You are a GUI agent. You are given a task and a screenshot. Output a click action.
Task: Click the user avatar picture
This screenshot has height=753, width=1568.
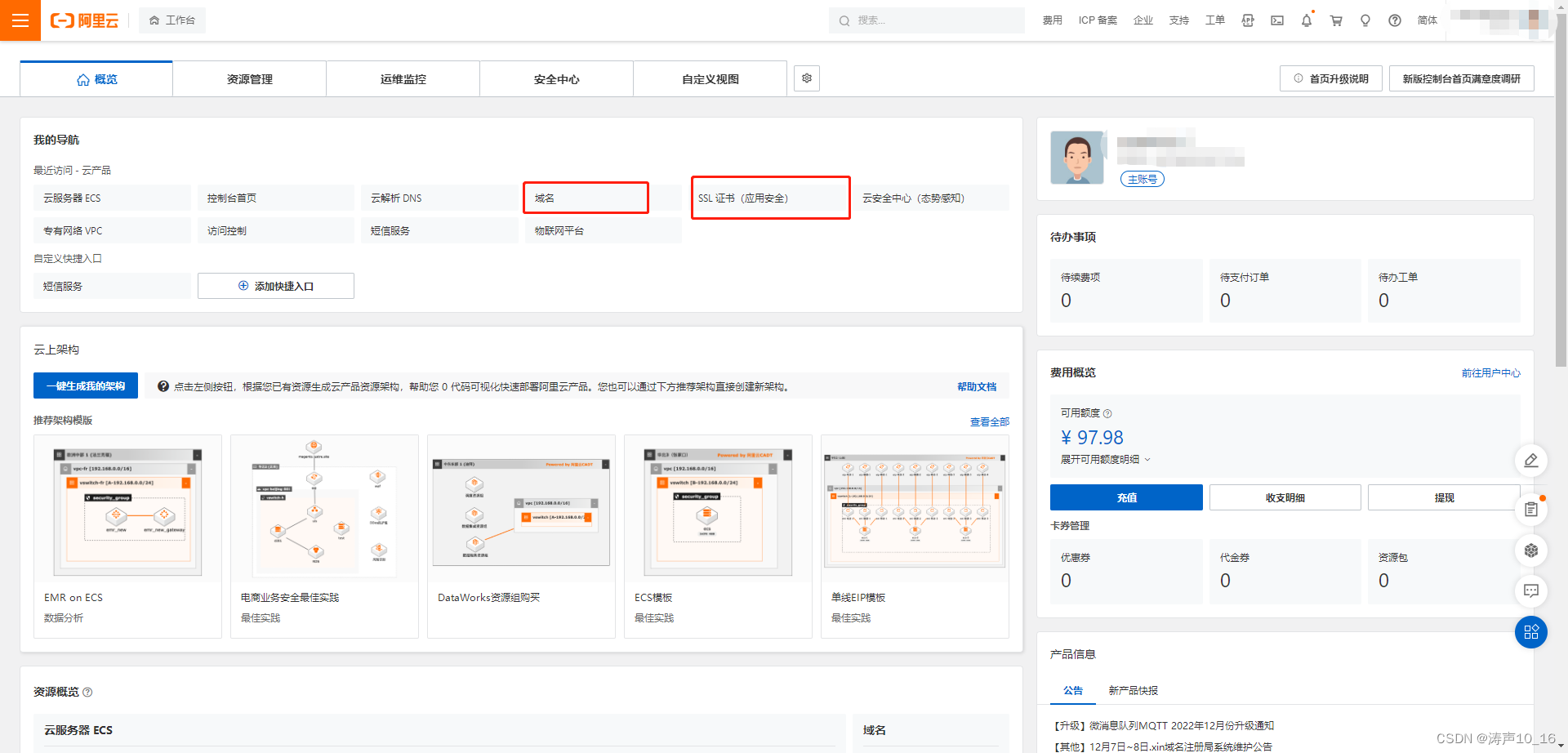click(1076, 157)
